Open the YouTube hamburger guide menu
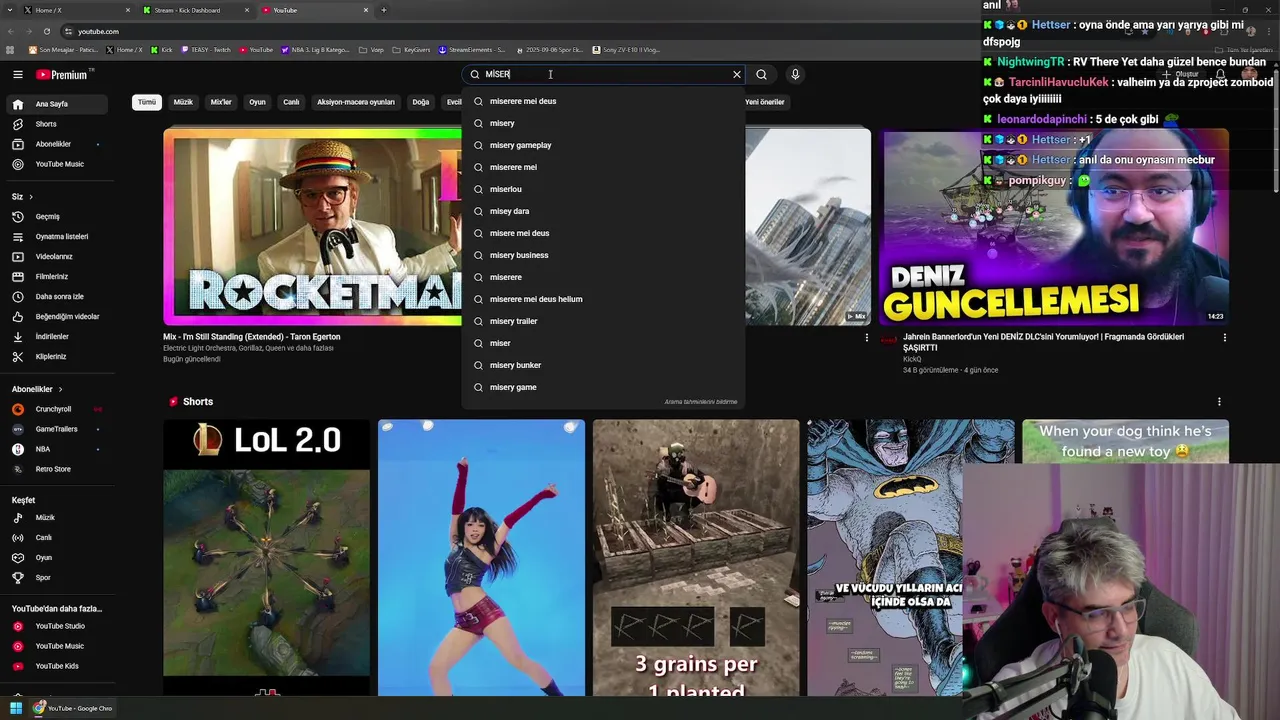The image size is (1280, 720). tap(17, 74)
